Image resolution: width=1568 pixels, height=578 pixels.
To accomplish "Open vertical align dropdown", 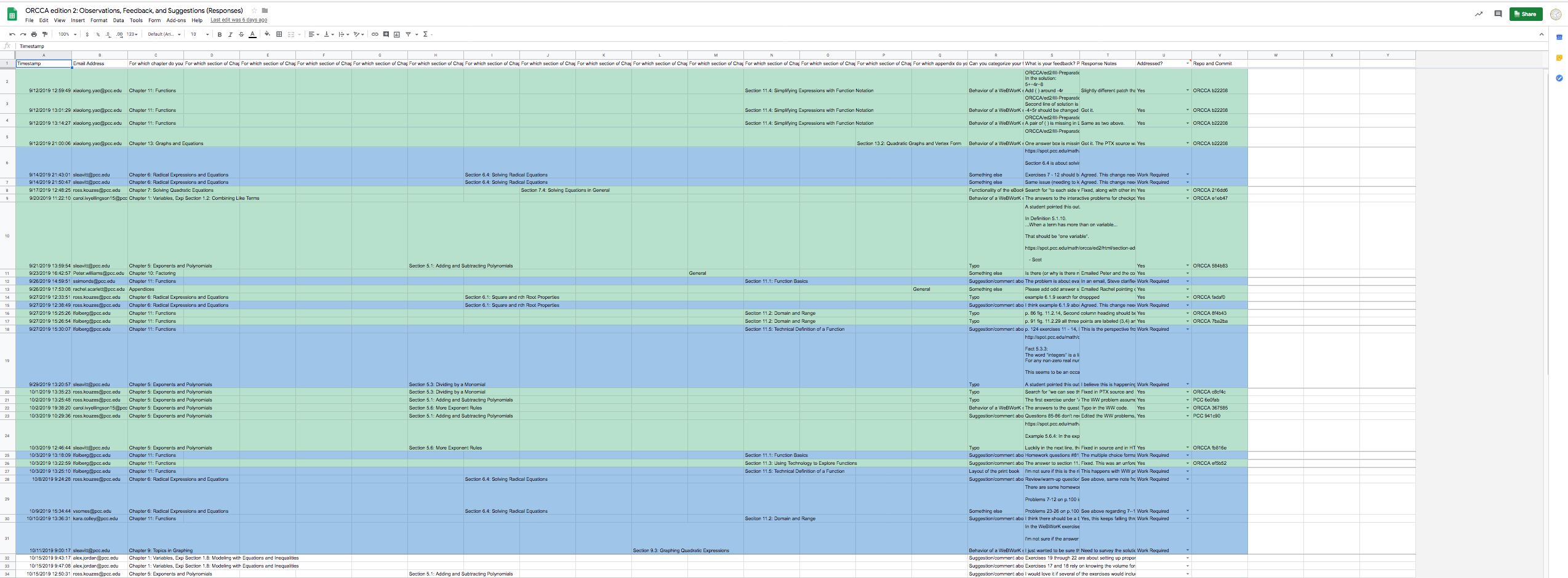I will point(329,34).
